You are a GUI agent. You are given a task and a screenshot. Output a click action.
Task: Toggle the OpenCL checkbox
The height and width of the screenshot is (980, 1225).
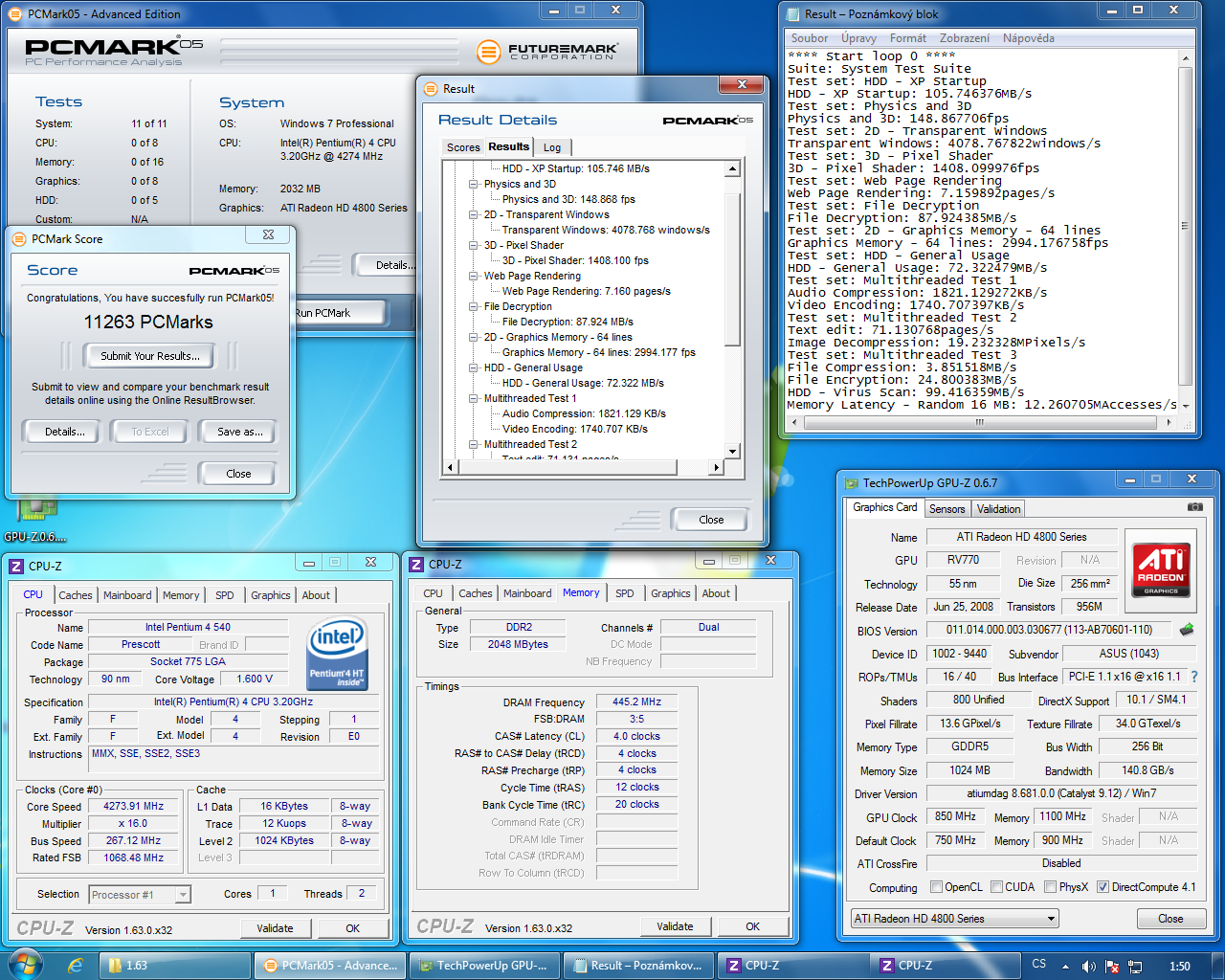(937, 887)
